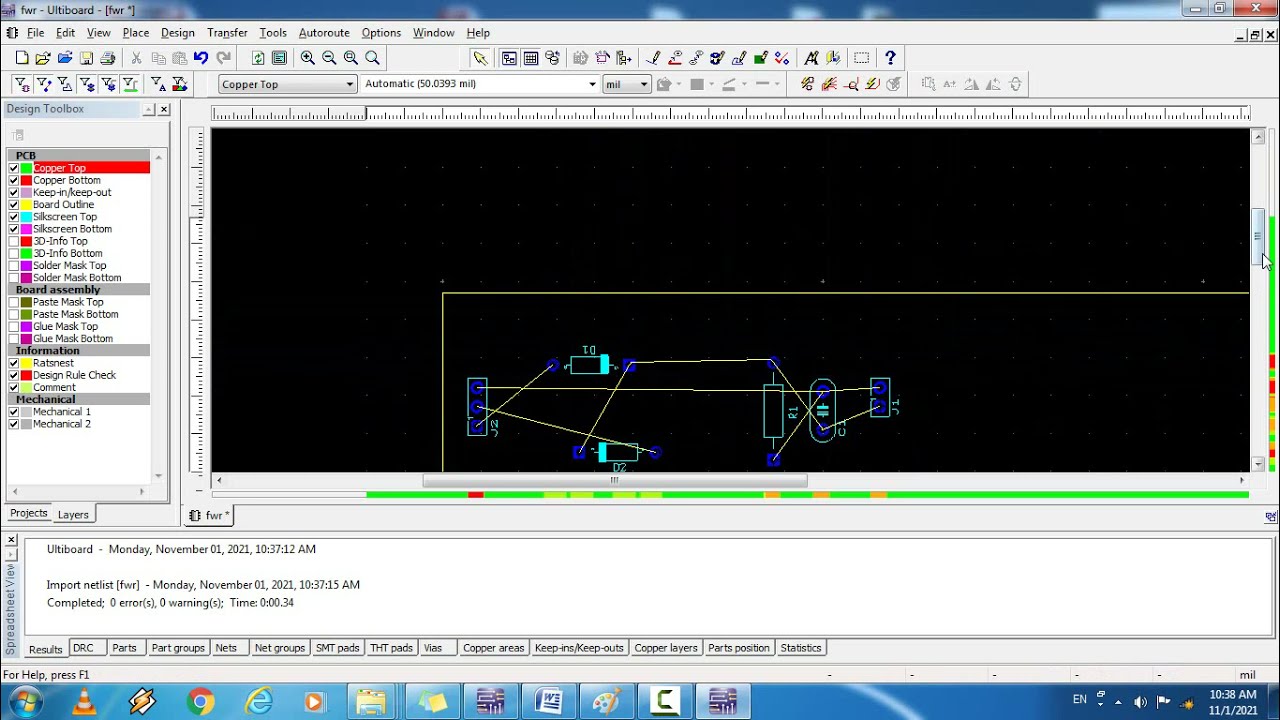Open the Place menu
The height and width of the screenshot is (720, 1280).
click(x=136, y=33)
